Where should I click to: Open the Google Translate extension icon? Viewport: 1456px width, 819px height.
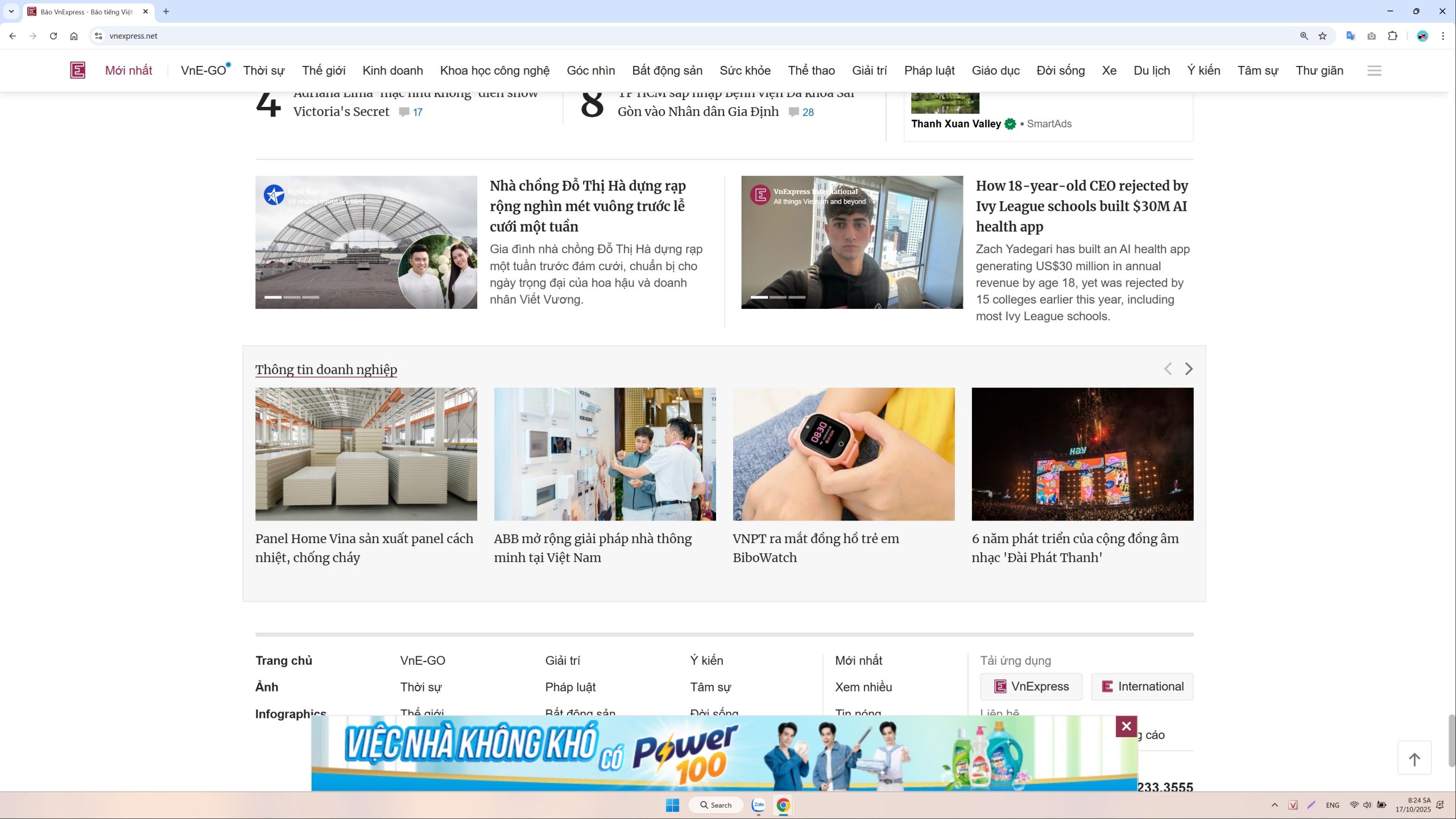click(x=1350, y=36)
